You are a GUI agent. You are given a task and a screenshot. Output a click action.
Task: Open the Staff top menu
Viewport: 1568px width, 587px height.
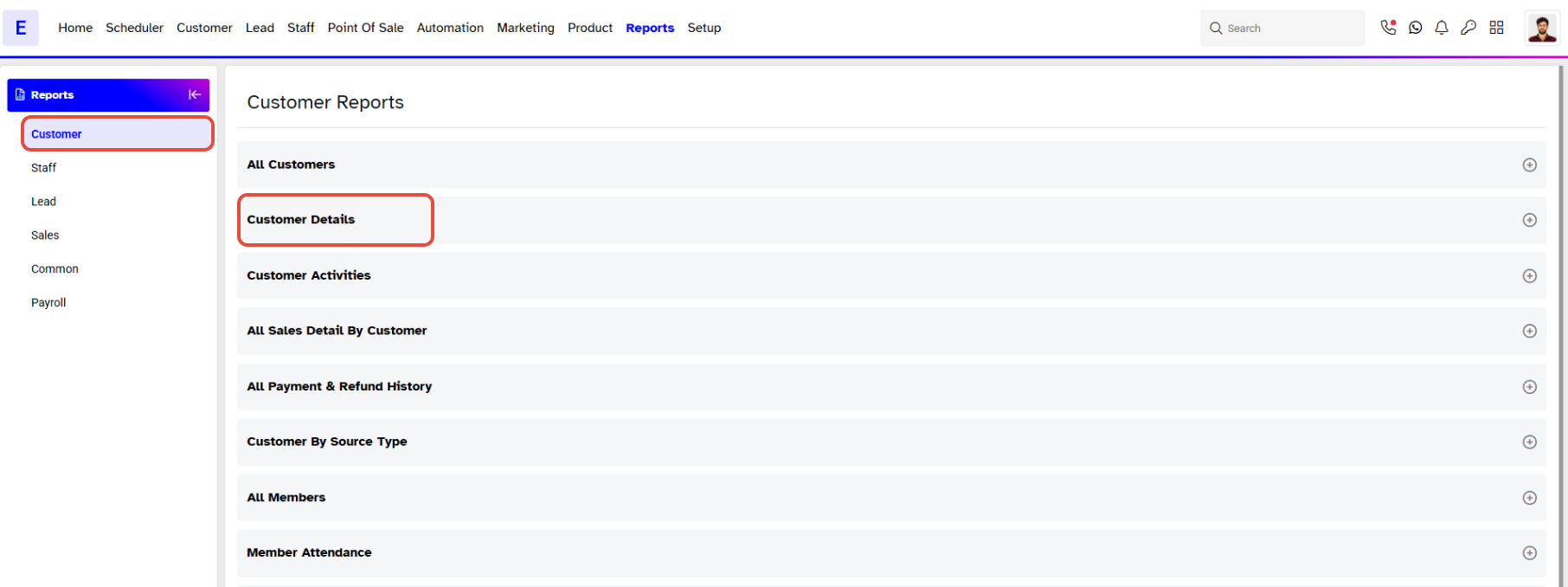(300, 28)
